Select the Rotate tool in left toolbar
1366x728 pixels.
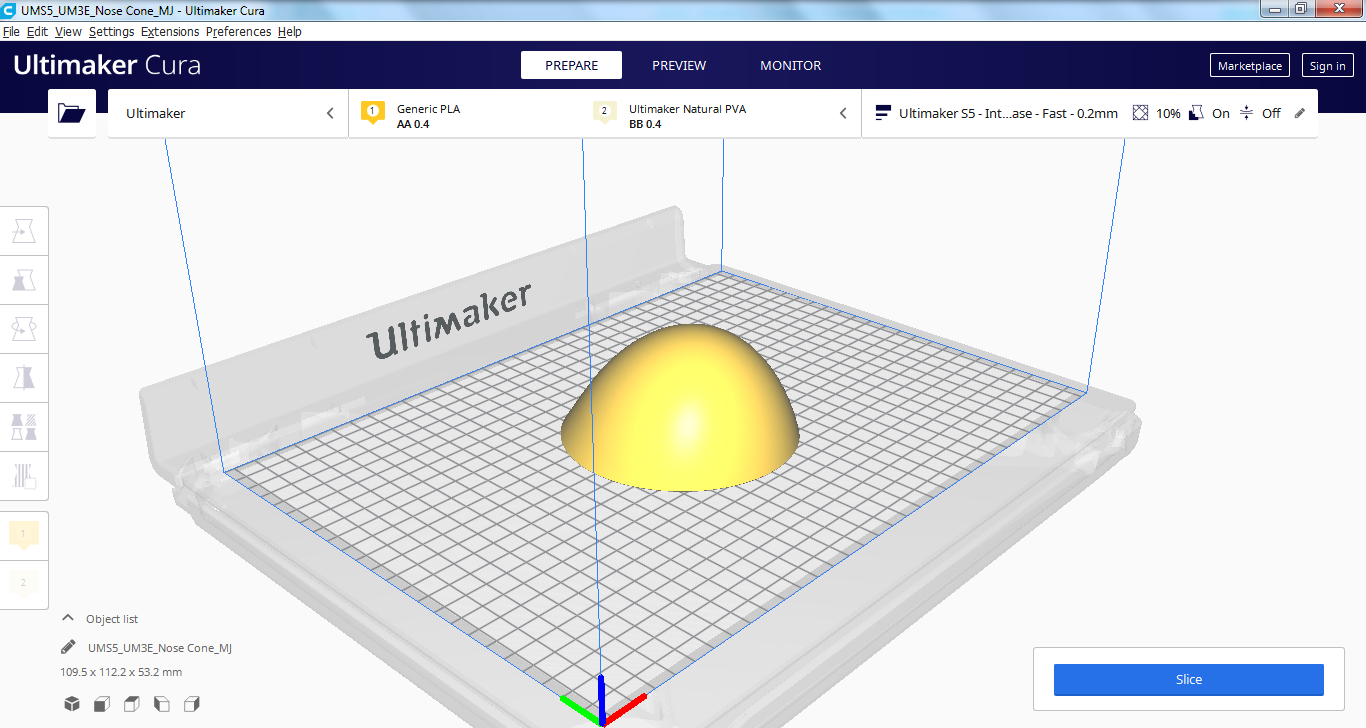(24, 328)
